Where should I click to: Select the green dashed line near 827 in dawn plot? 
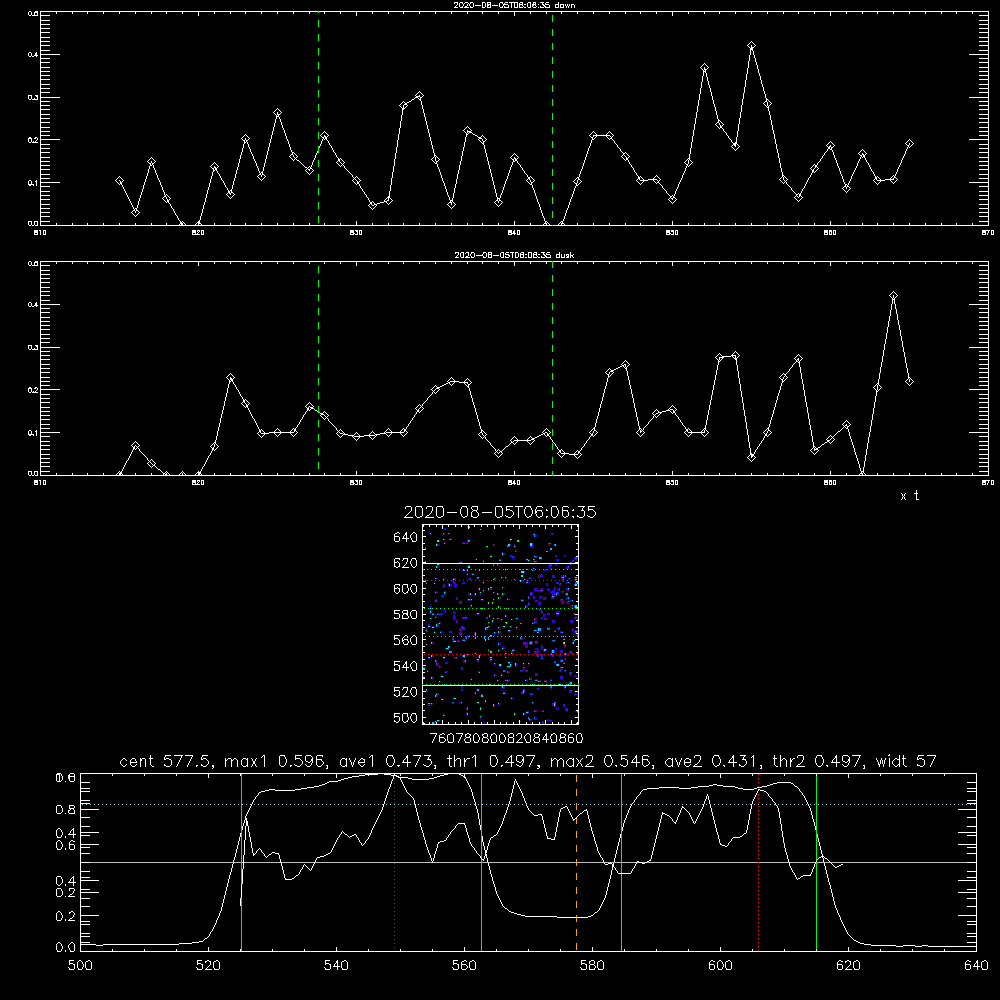tap(318, 119)
